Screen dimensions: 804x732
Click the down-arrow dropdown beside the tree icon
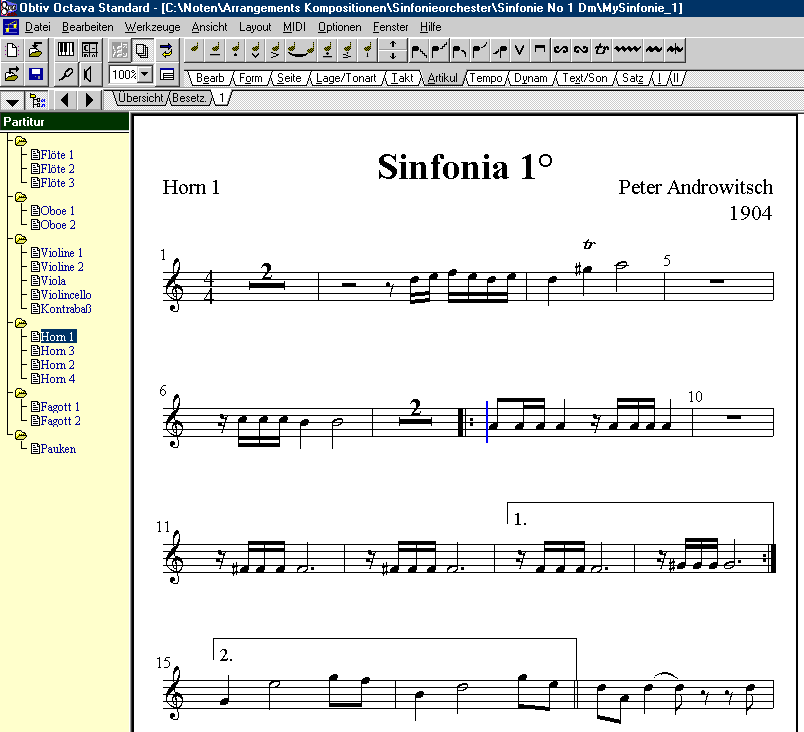tap(13, 99)
